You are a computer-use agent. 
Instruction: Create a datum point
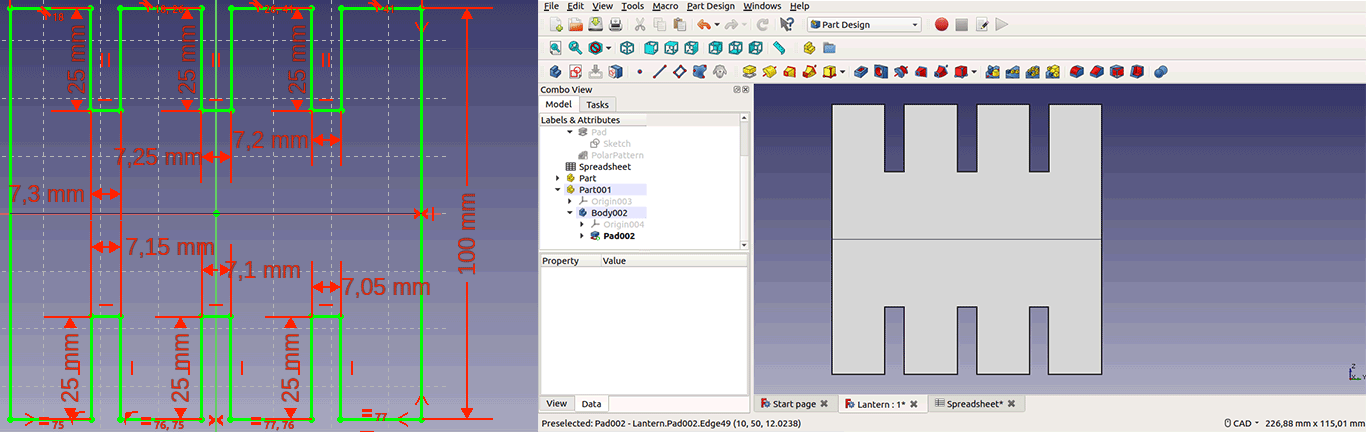pos(640,72)
